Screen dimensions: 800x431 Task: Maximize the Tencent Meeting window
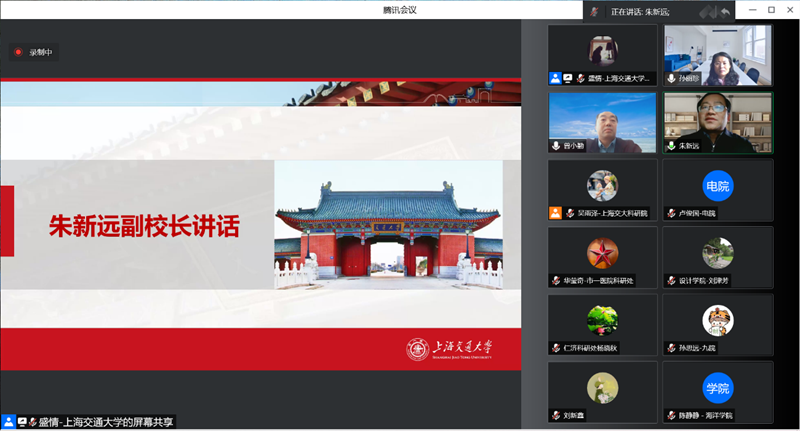coord(771,10)
